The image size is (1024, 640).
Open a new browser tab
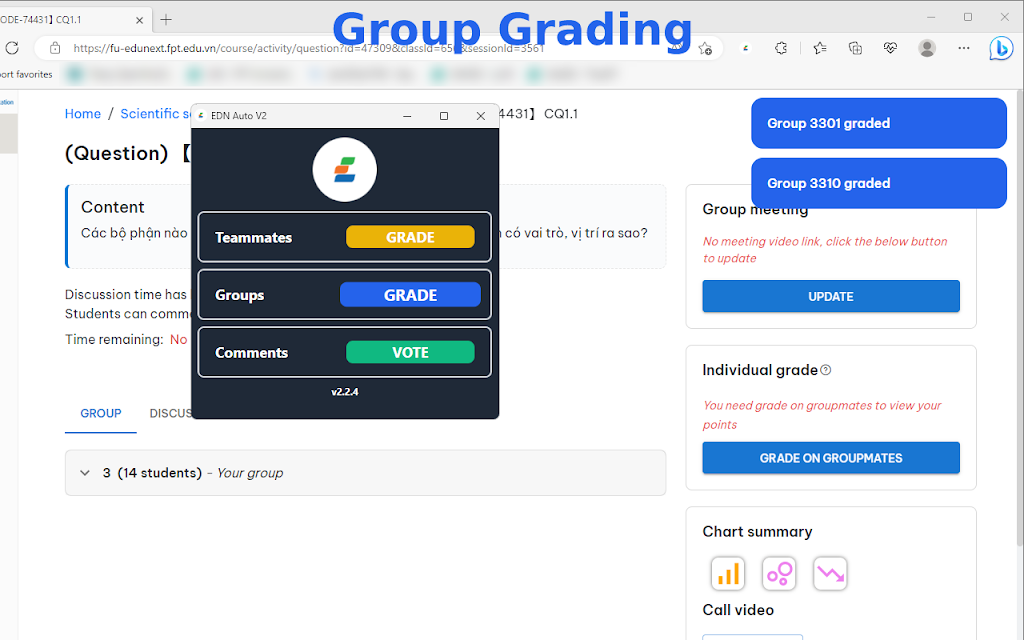click(166, 20)
